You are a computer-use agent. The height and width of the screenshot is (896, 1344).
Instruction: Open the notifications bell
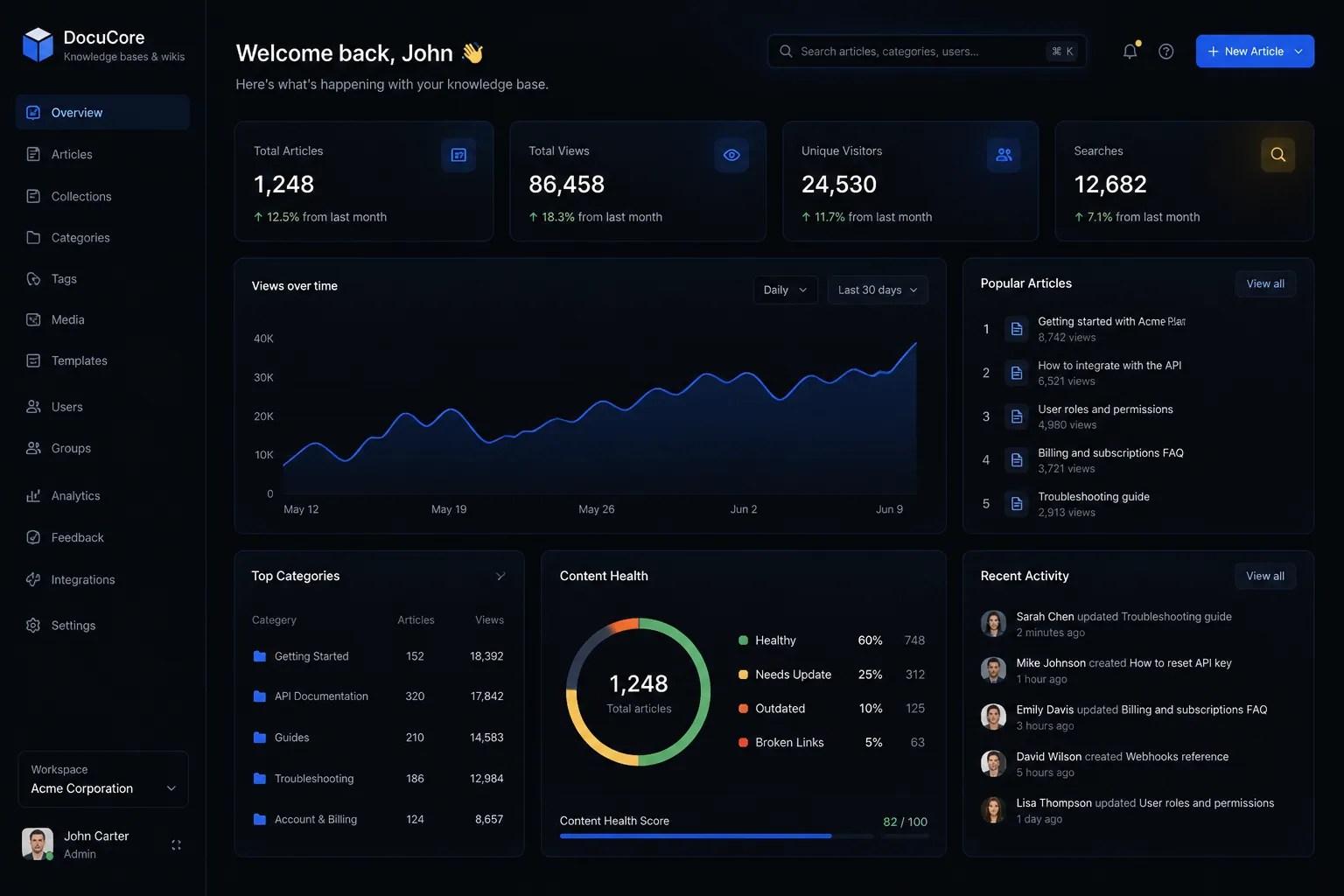tap(1130, 52)
